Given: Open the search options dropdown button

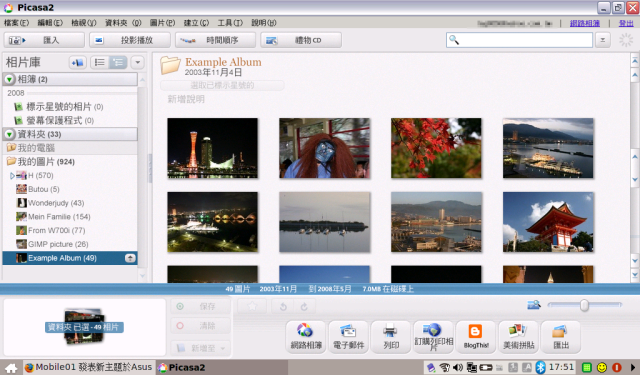Looking at the screenshot, I should pos(602,40).
